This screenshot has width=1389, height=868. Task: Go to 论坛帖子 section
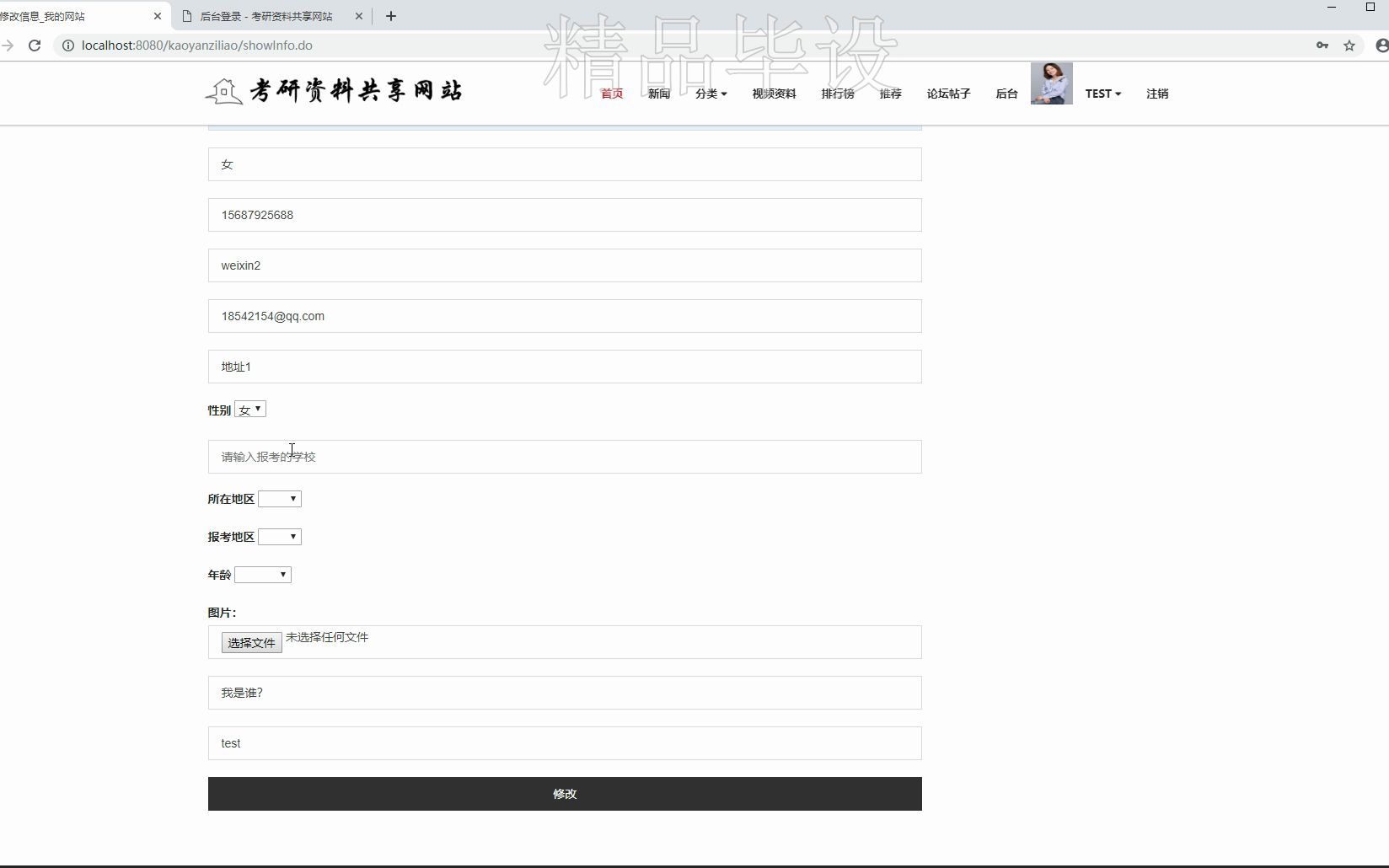[948, 94]
